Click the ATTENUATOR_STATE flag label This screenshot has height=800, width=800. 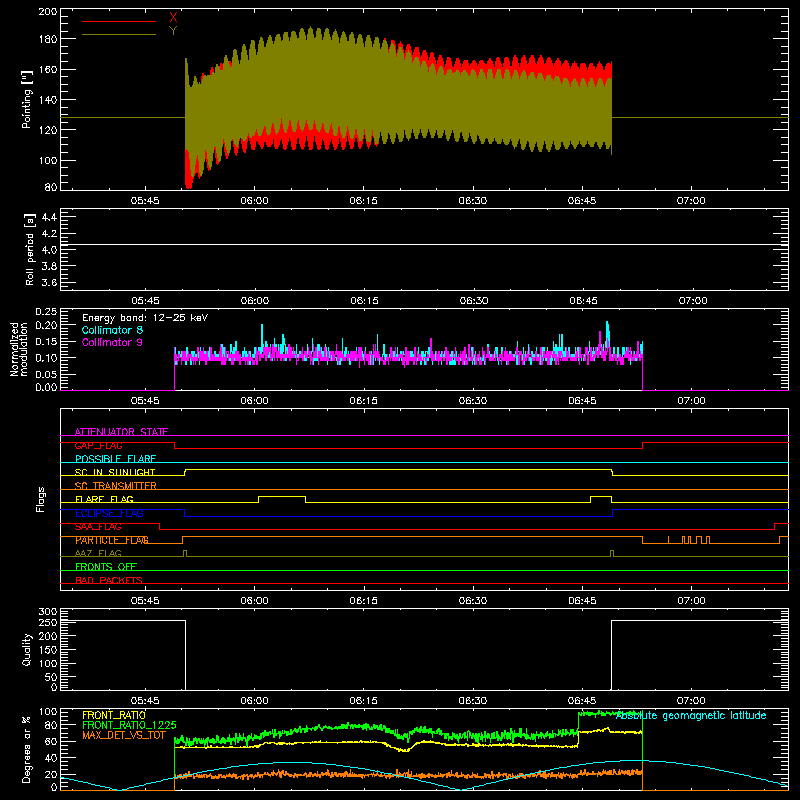pos(121,432)
